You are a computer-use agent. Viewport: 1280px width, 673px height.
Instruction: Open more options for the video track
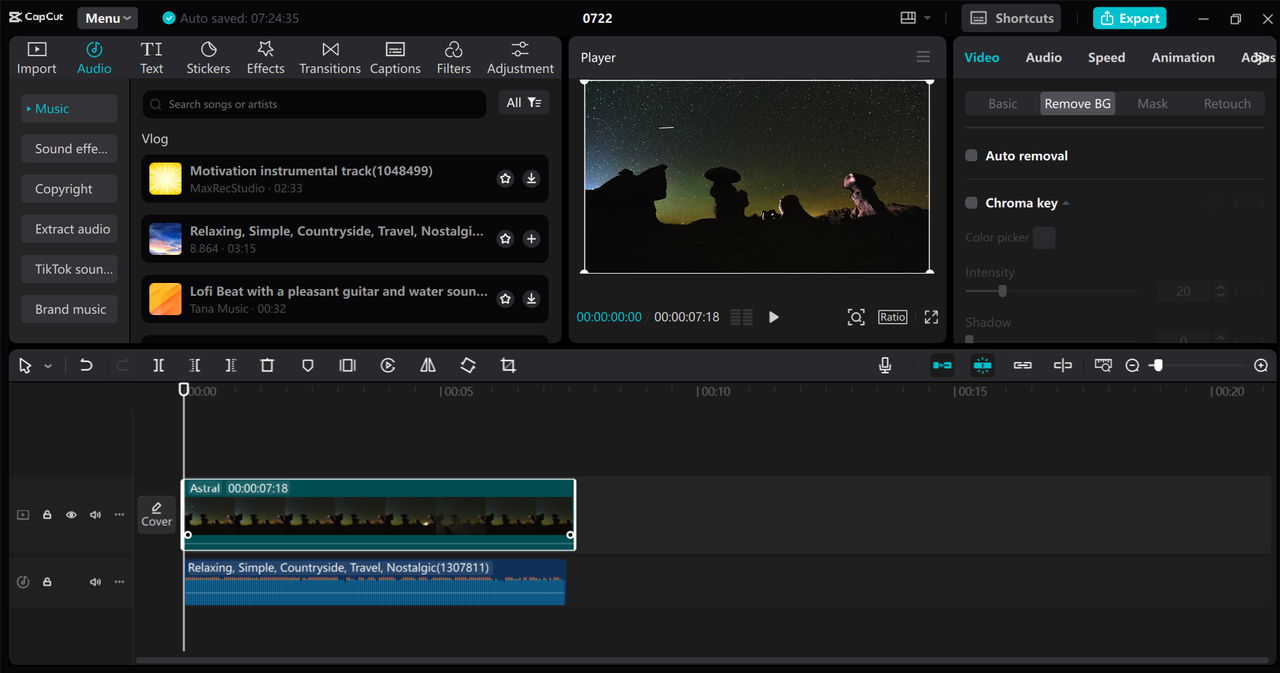pyautogui.click(x=119, y=515)
